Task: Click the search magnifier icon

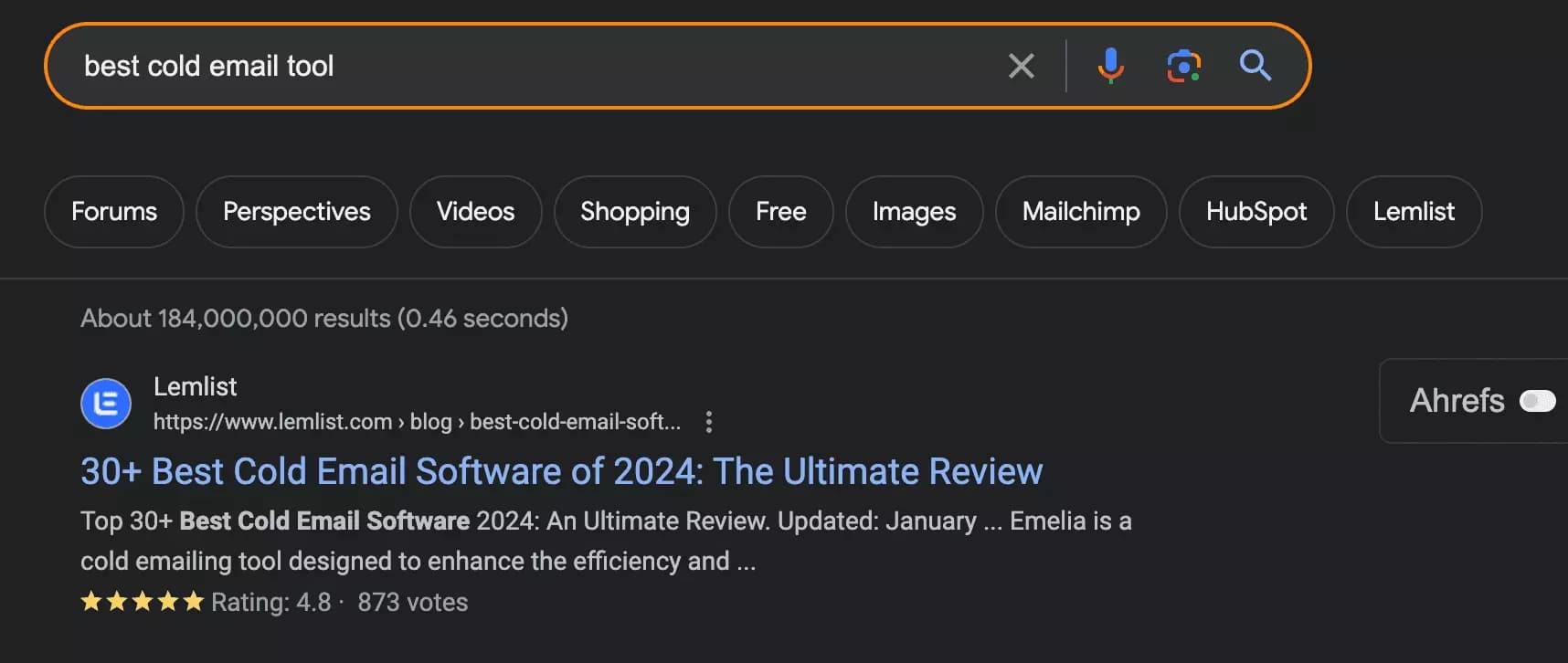Action: click(x=1255, y=65)
